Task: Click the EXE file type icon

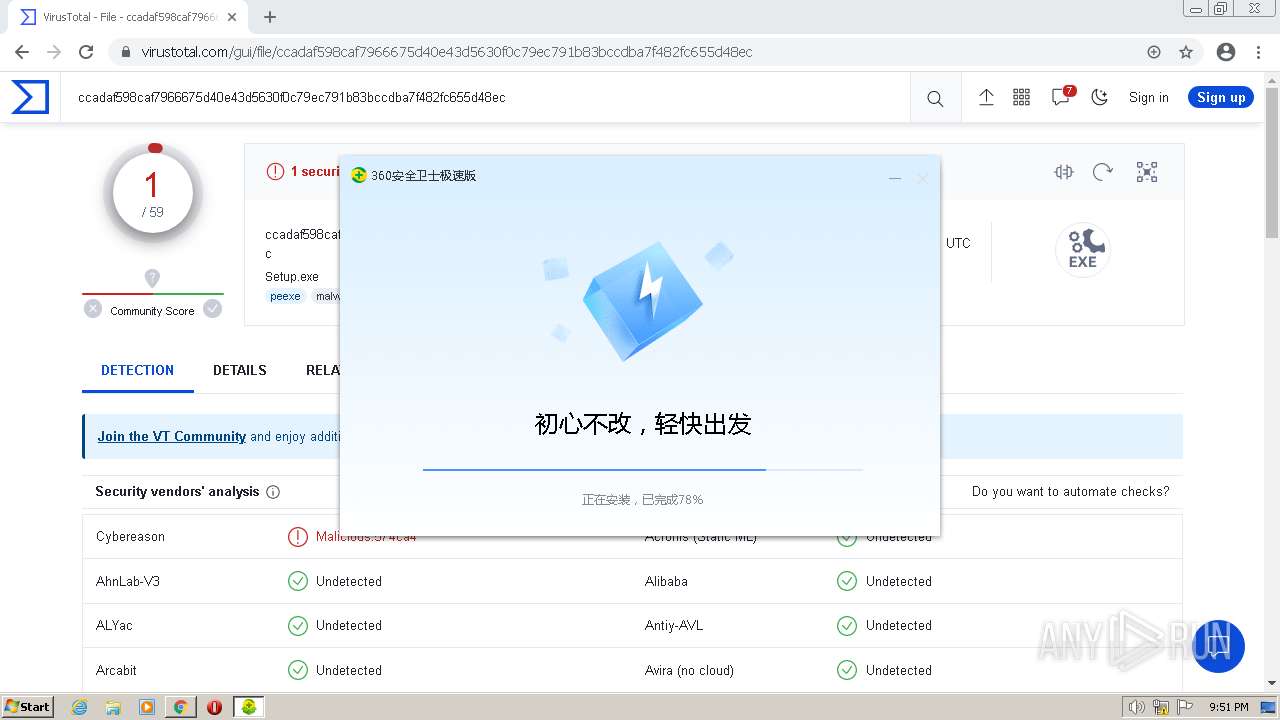Action: (x=1083, y=249)
